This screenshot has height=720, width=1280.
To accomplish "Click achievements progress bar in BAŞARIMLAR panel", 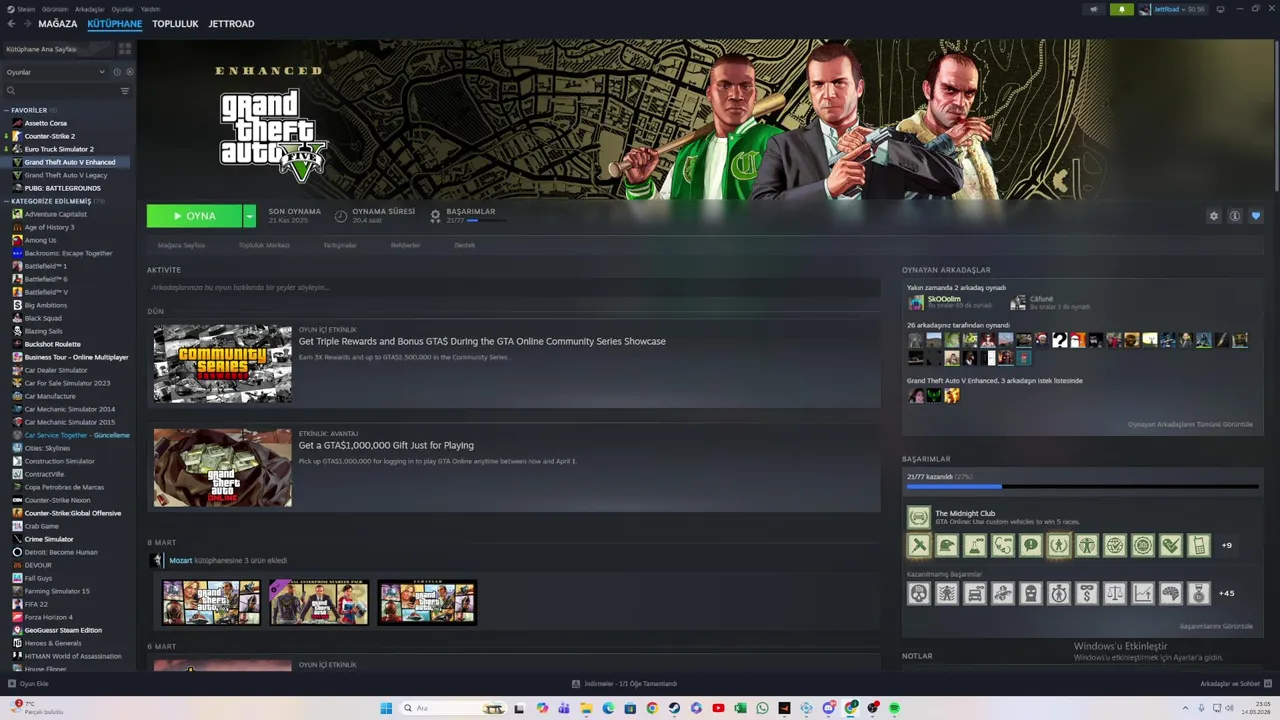I will (x=1082, y=487).
